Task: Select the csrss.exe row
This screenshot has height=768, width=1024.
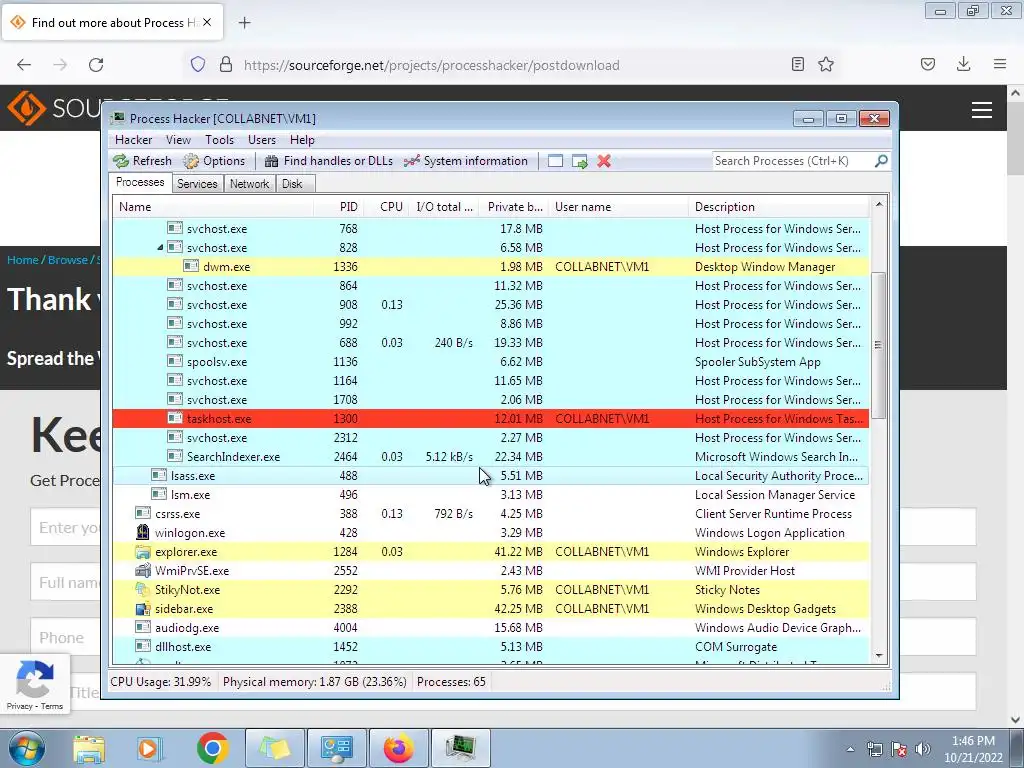Action: tap(490, 513)
